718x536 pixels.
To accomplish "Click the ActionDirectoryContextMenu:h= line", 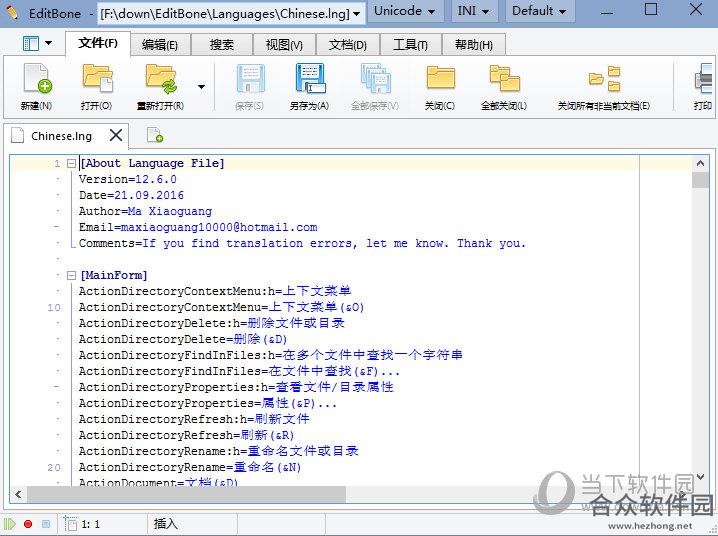I will click(215, 291).
